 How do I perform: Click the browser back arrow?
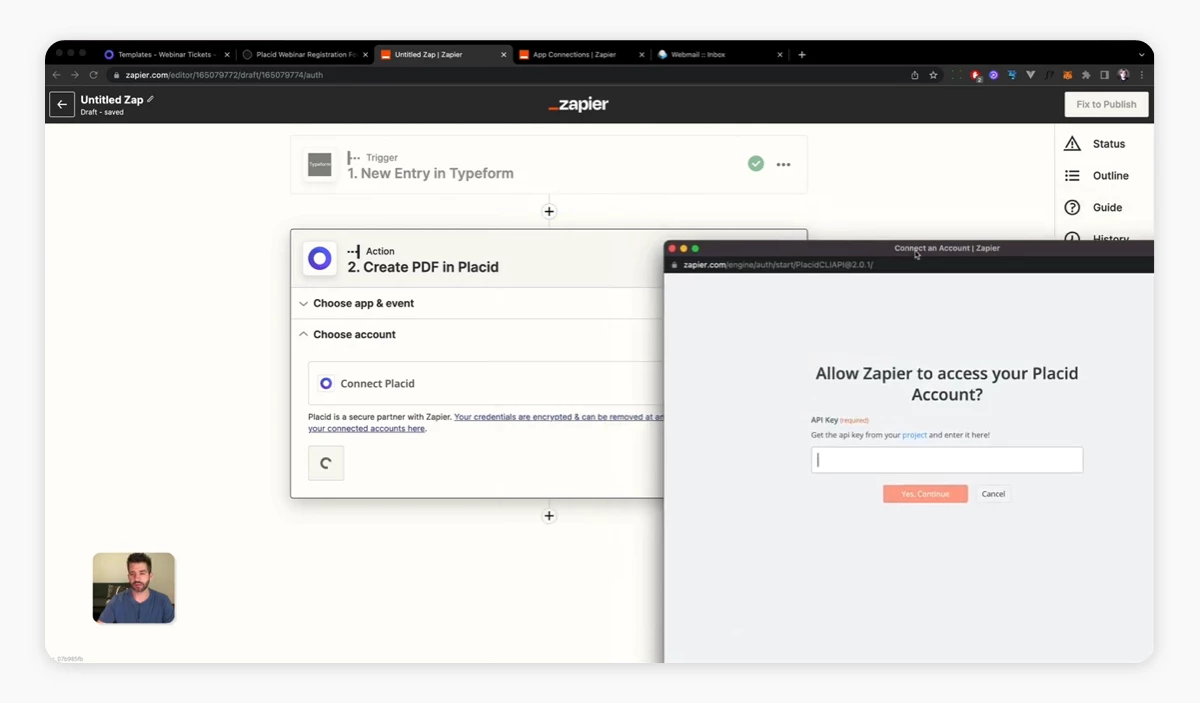coord(57,75)
